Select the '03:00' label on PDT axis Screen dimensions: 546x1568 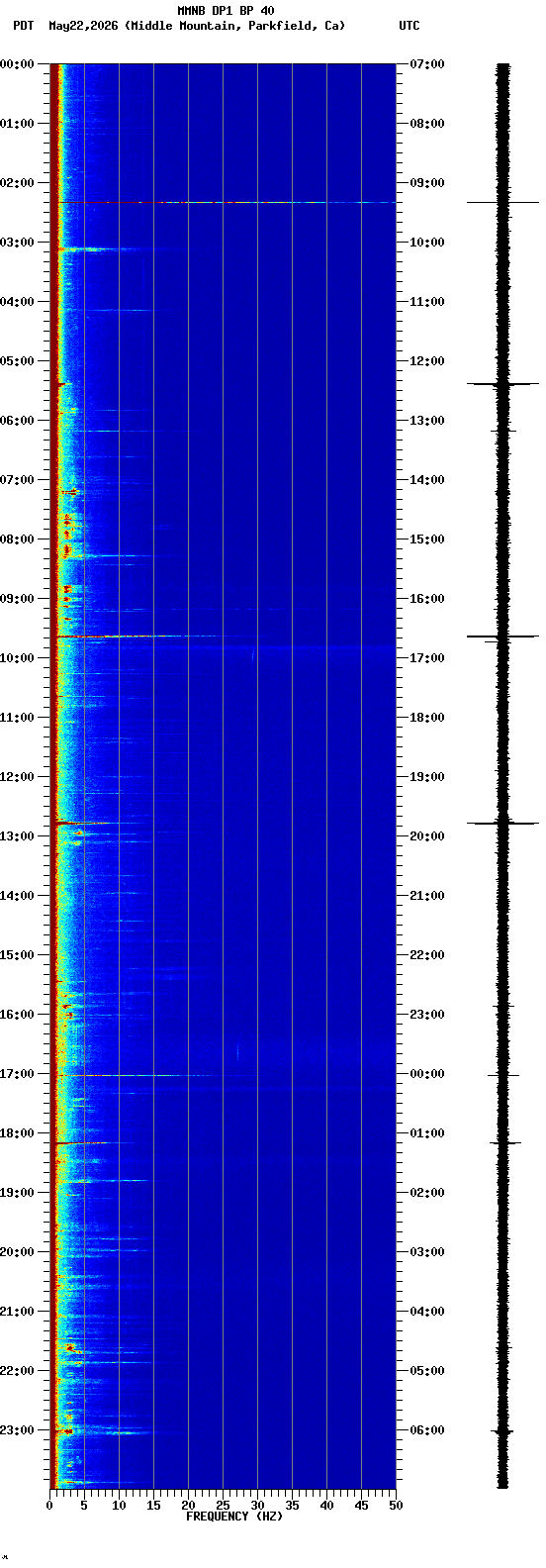(18, 243)
